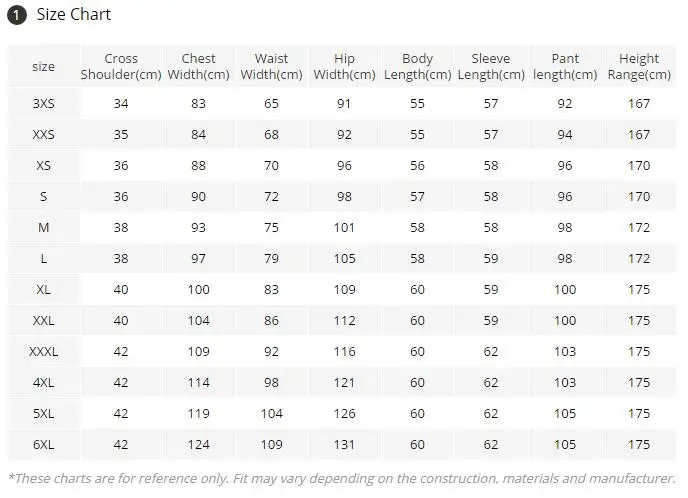
Task: Select the waist width value 65
Action: click(x=272, y=104)
